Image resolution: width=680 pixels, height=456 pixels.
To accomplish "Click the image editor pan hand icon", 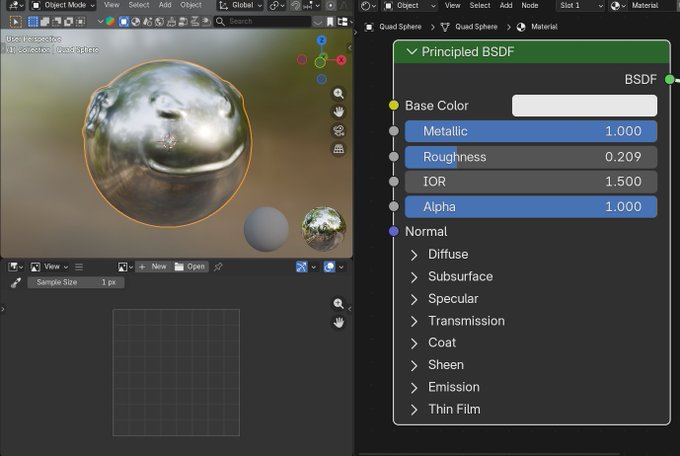I will point(339,322).
